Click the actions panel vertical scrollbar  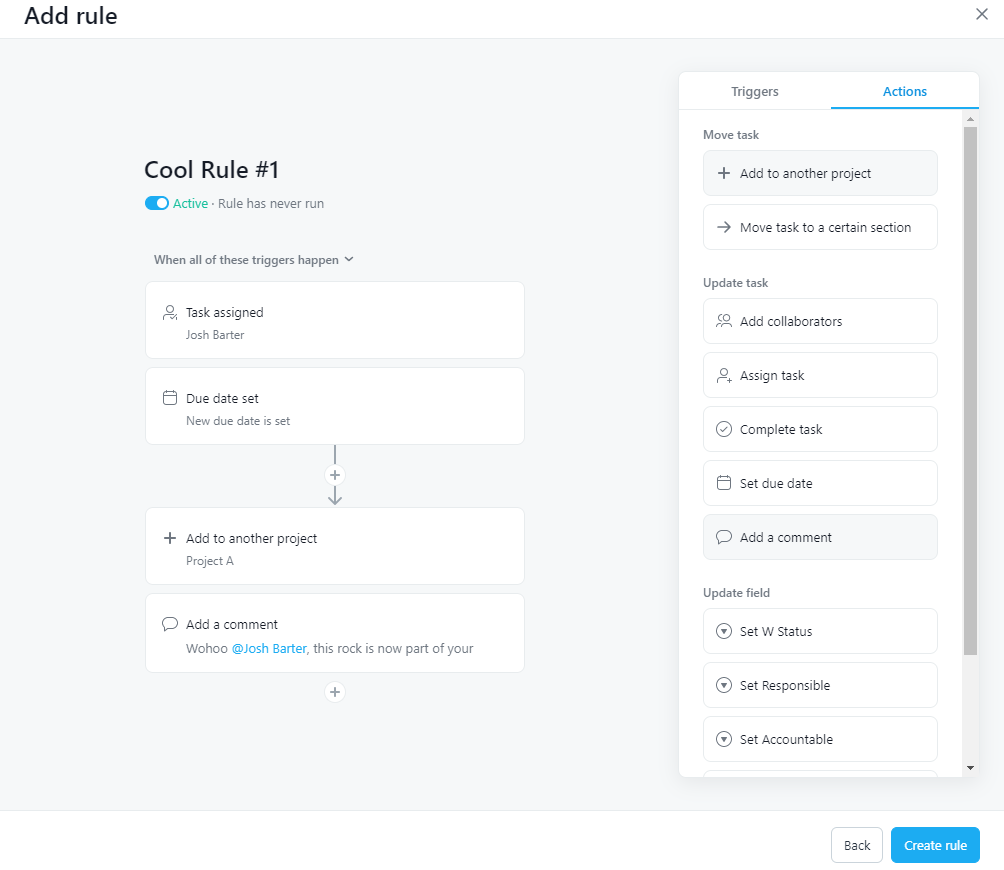click(x=970, y=391)
